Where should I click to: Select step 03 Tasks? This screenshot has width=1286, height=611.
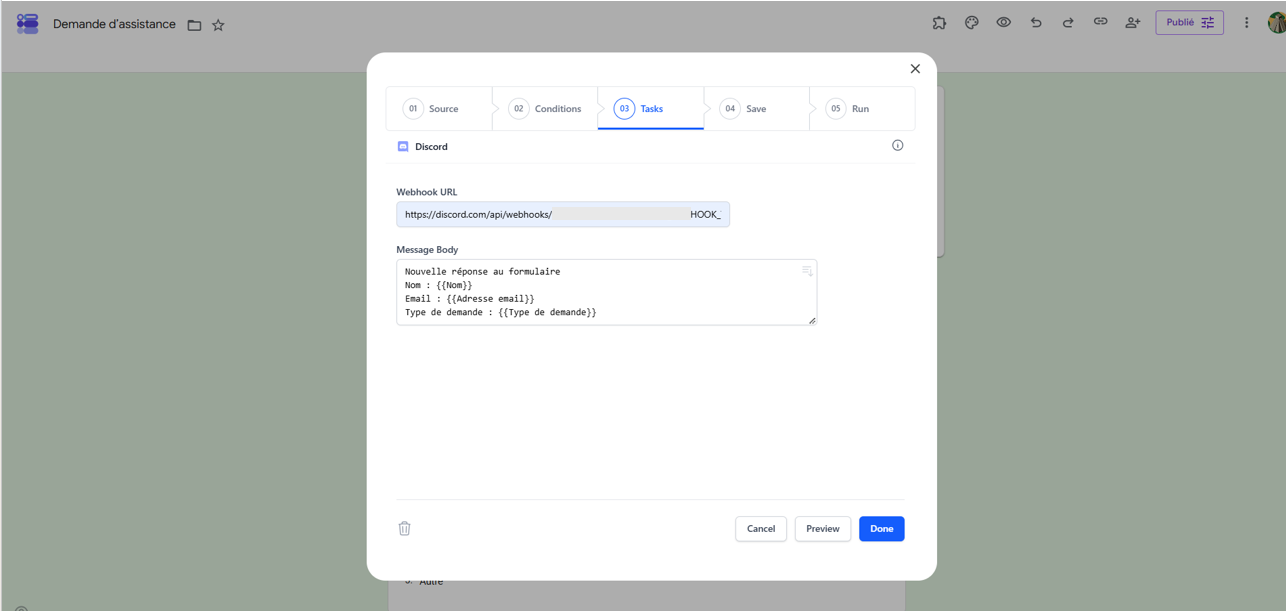pyautogui.click(x=651, y=108)
